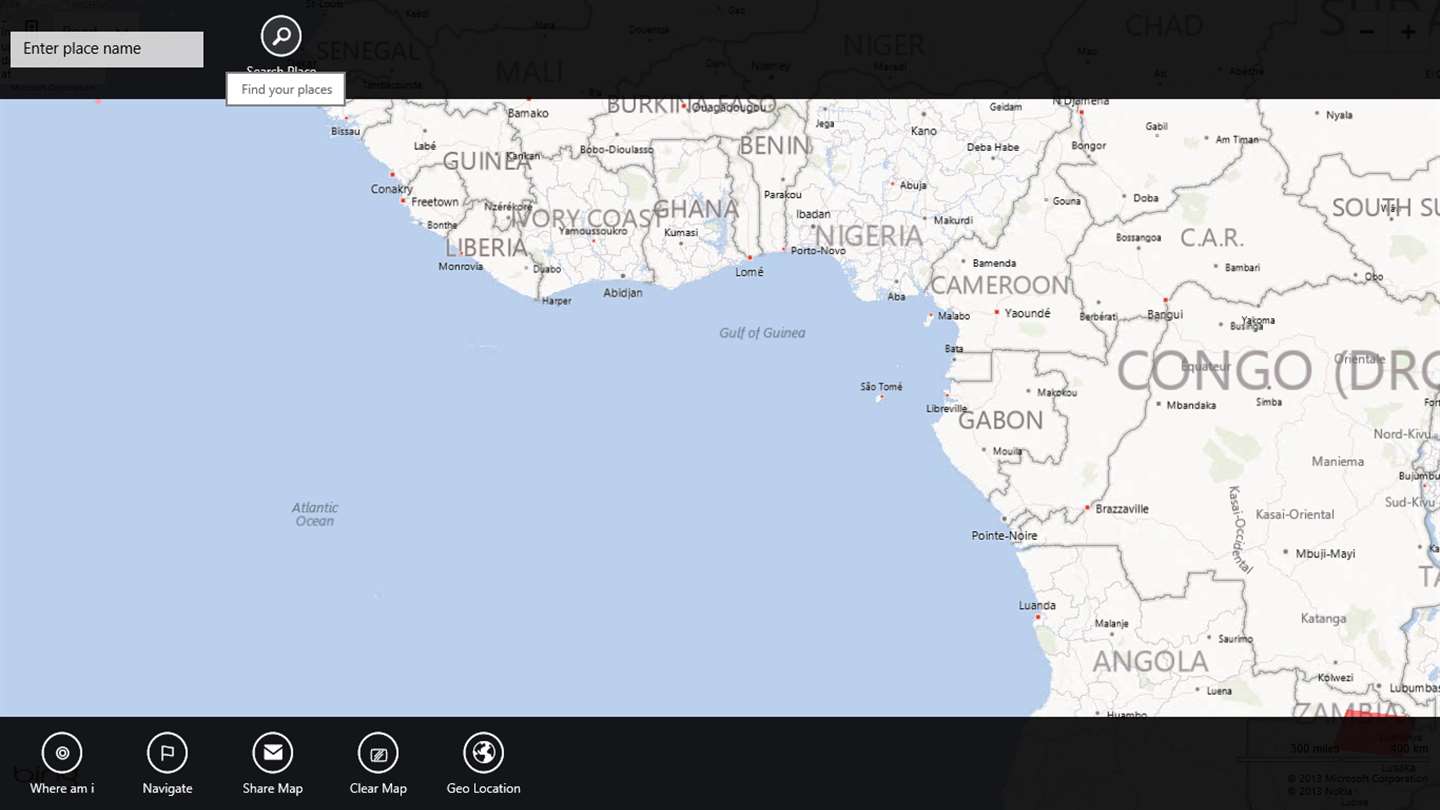The height and width of the screenshot is (810, 1440).
Task: Select the CAMEROON country label
Action: pyautogui.click(x=1000, y=285)
